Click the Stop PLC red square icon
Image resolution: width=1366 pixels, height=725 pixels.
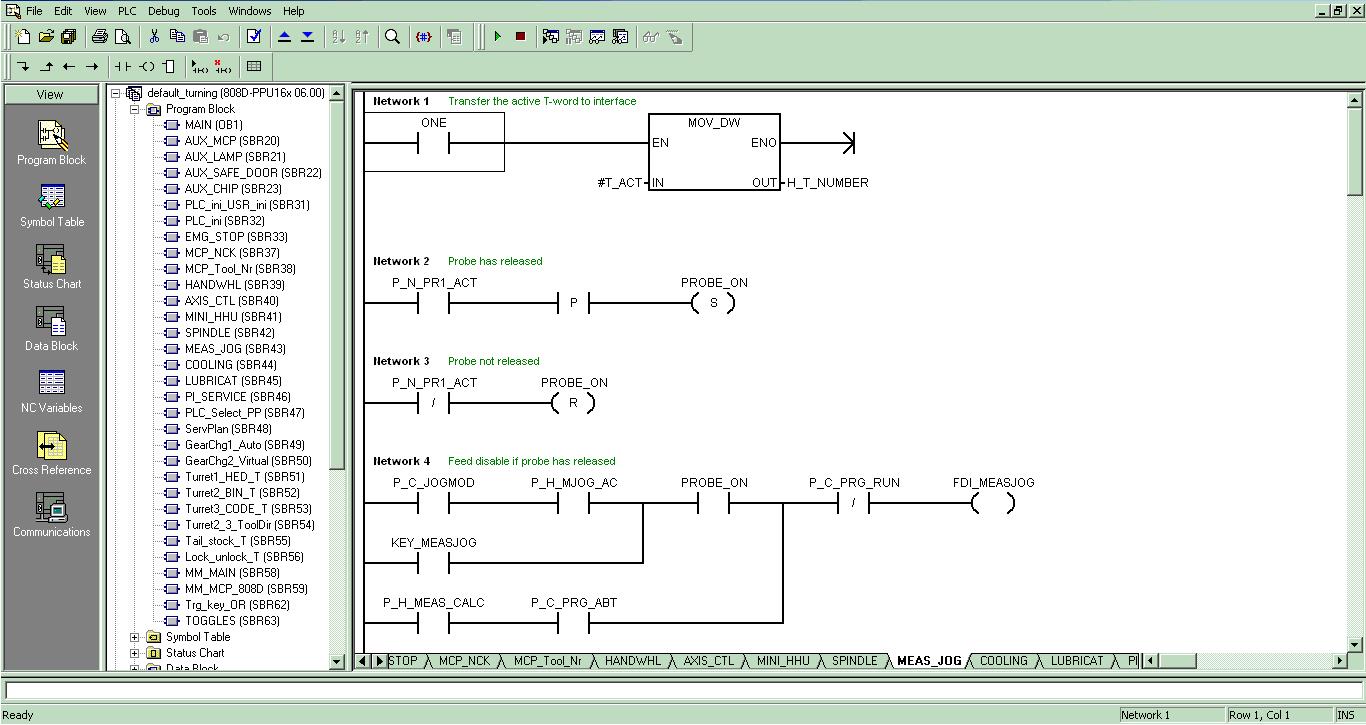520,37
